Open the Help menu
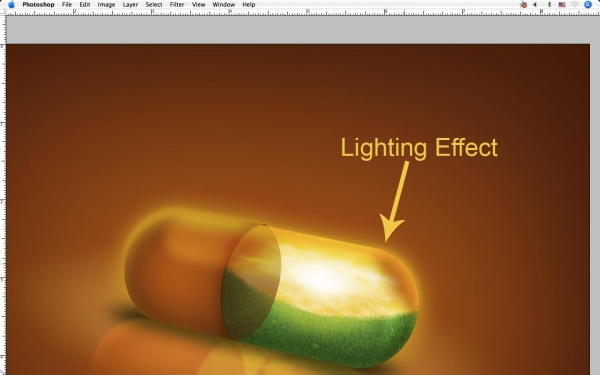The image size is (600, 375). (x=249, y=5)
